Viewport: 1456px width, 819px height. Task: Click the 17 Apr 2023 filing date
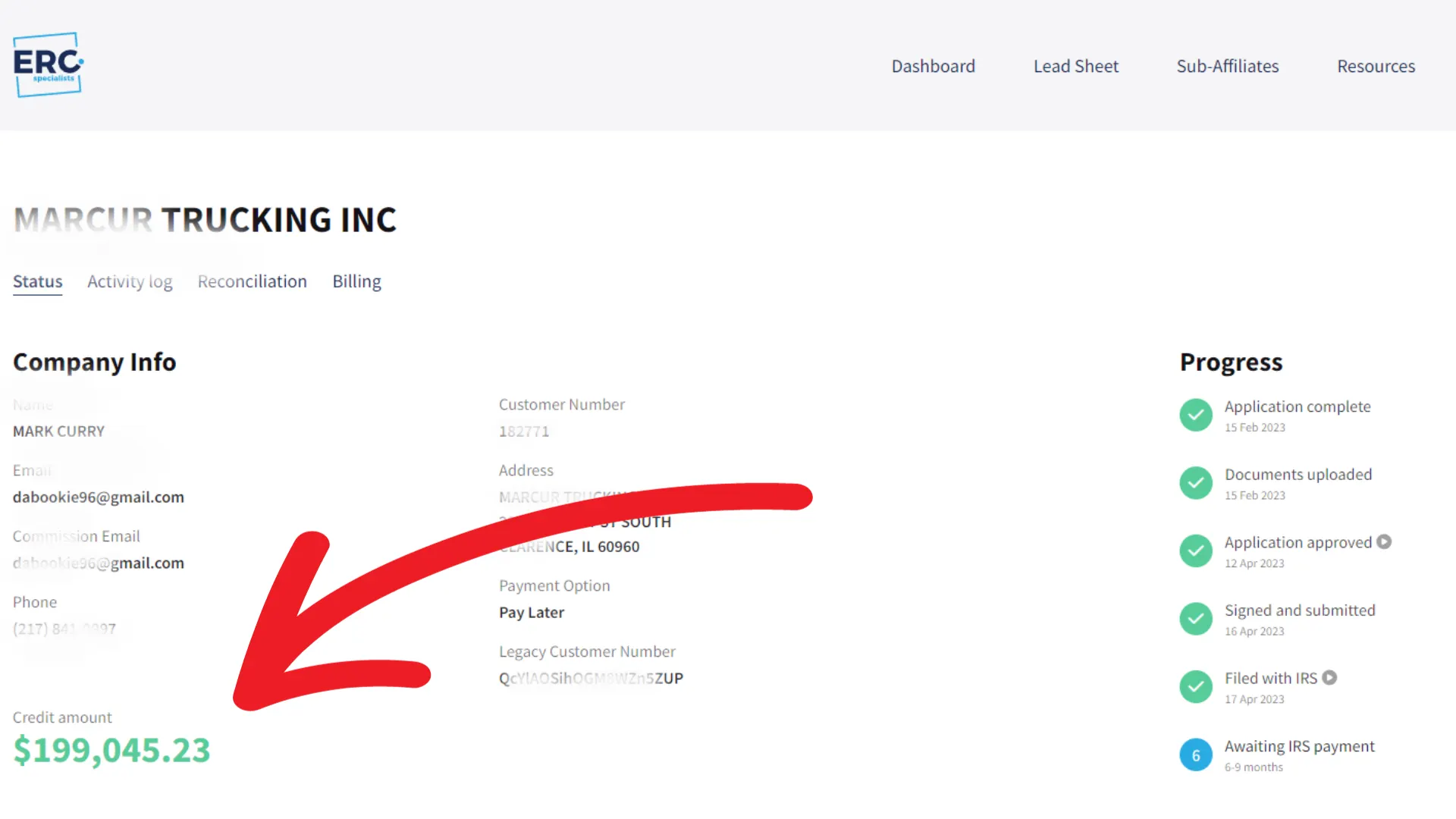(1254, 699)
